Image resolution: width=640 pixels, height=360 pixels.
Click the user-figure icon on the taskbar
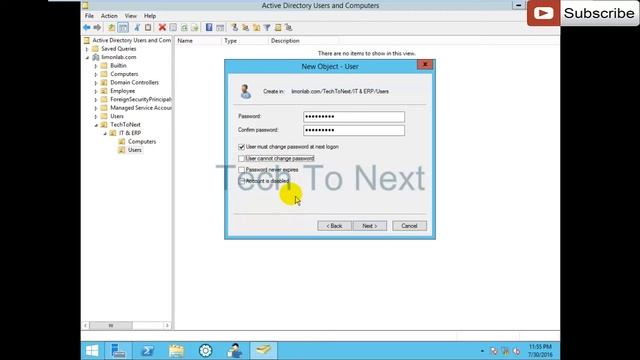click(234, 351)
